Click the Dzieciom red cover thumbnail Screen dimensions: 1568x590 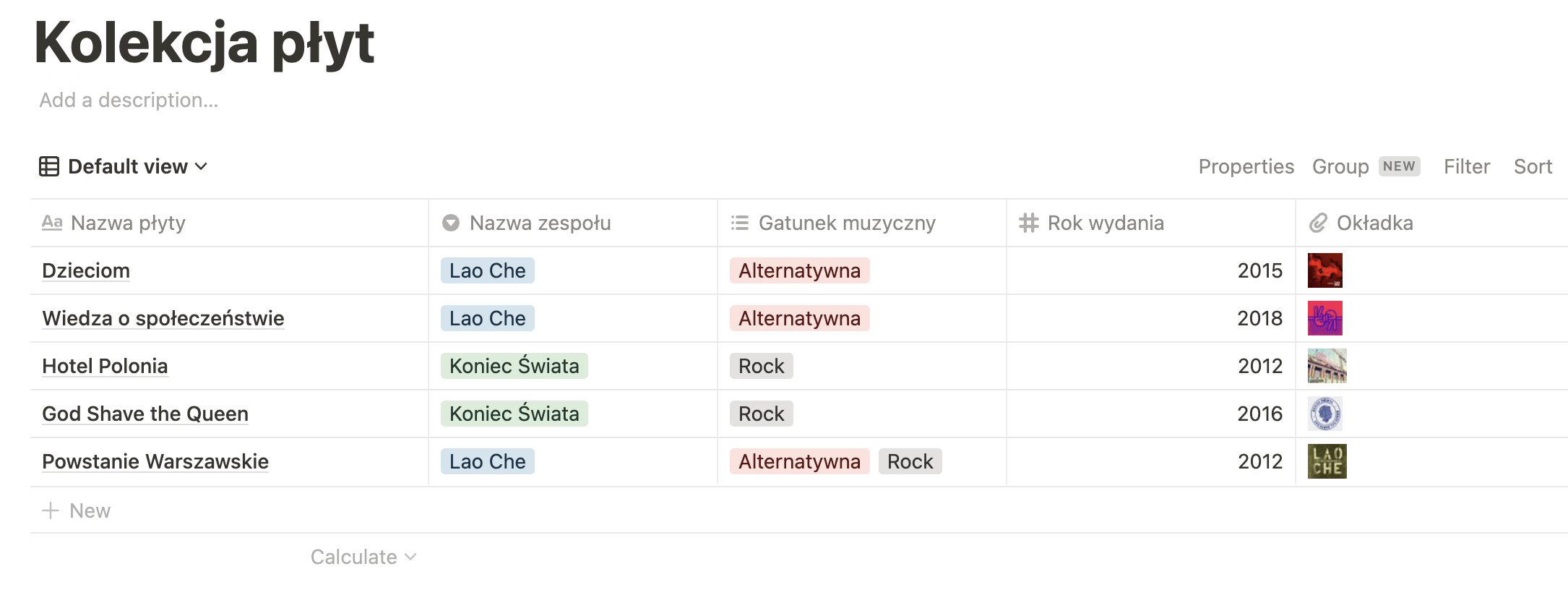coord(1324,270)
